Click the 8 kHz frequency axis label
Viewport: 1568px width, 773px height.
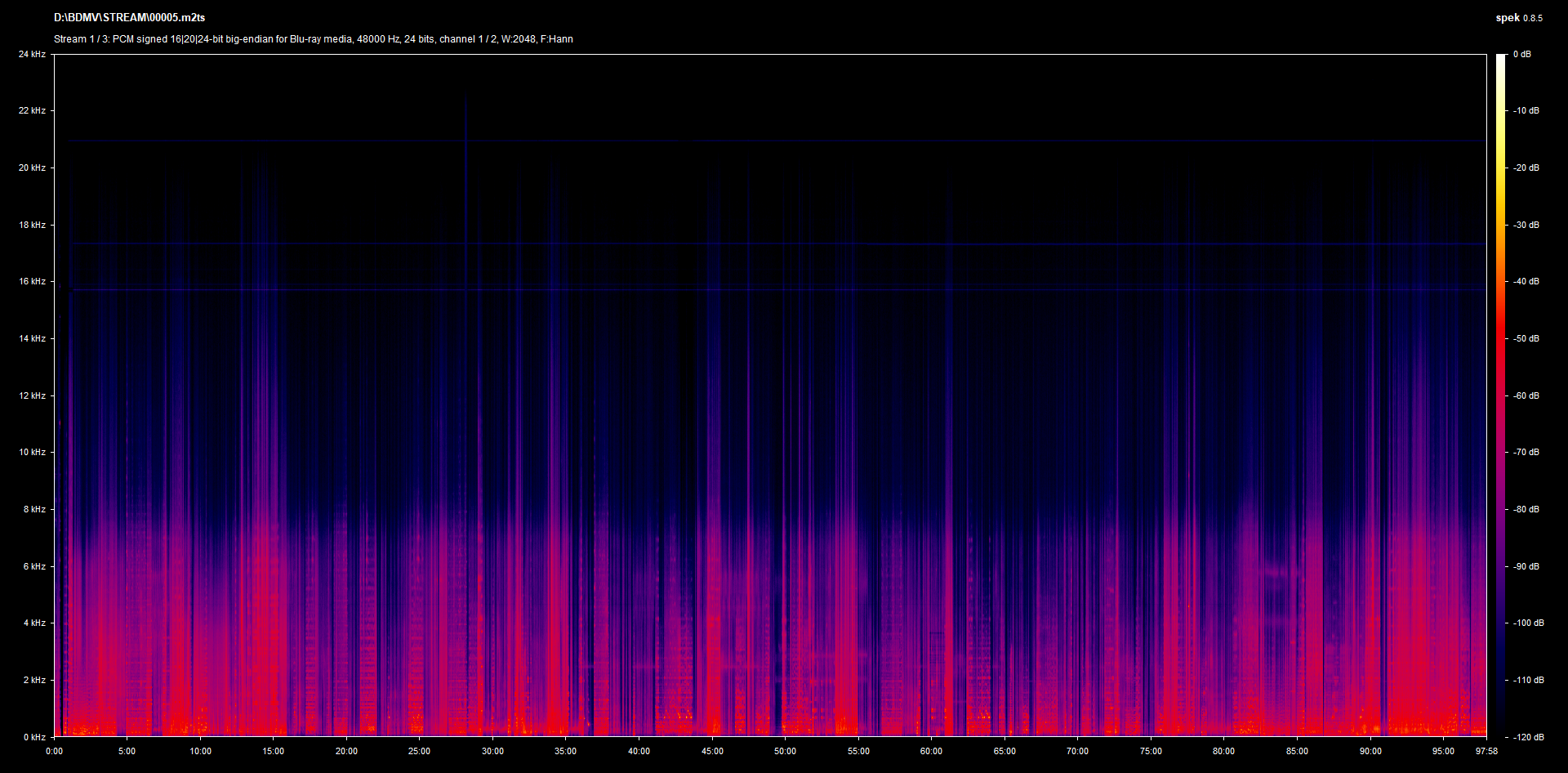[33, 510]
